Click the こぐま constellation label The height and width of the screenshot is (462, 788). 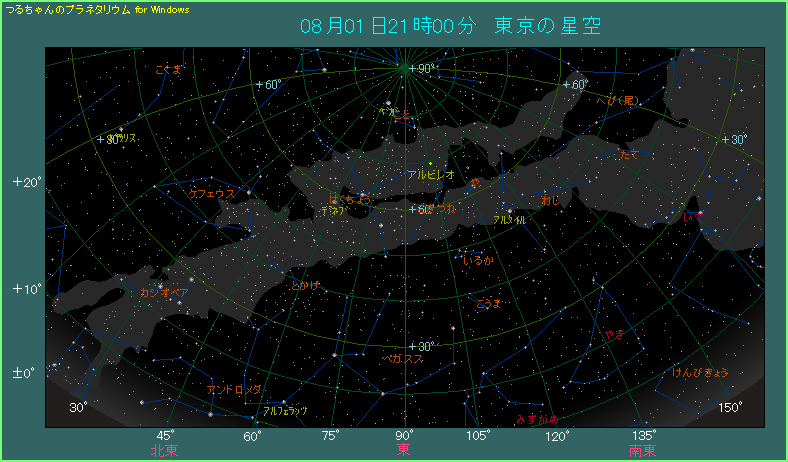point(169,69)
